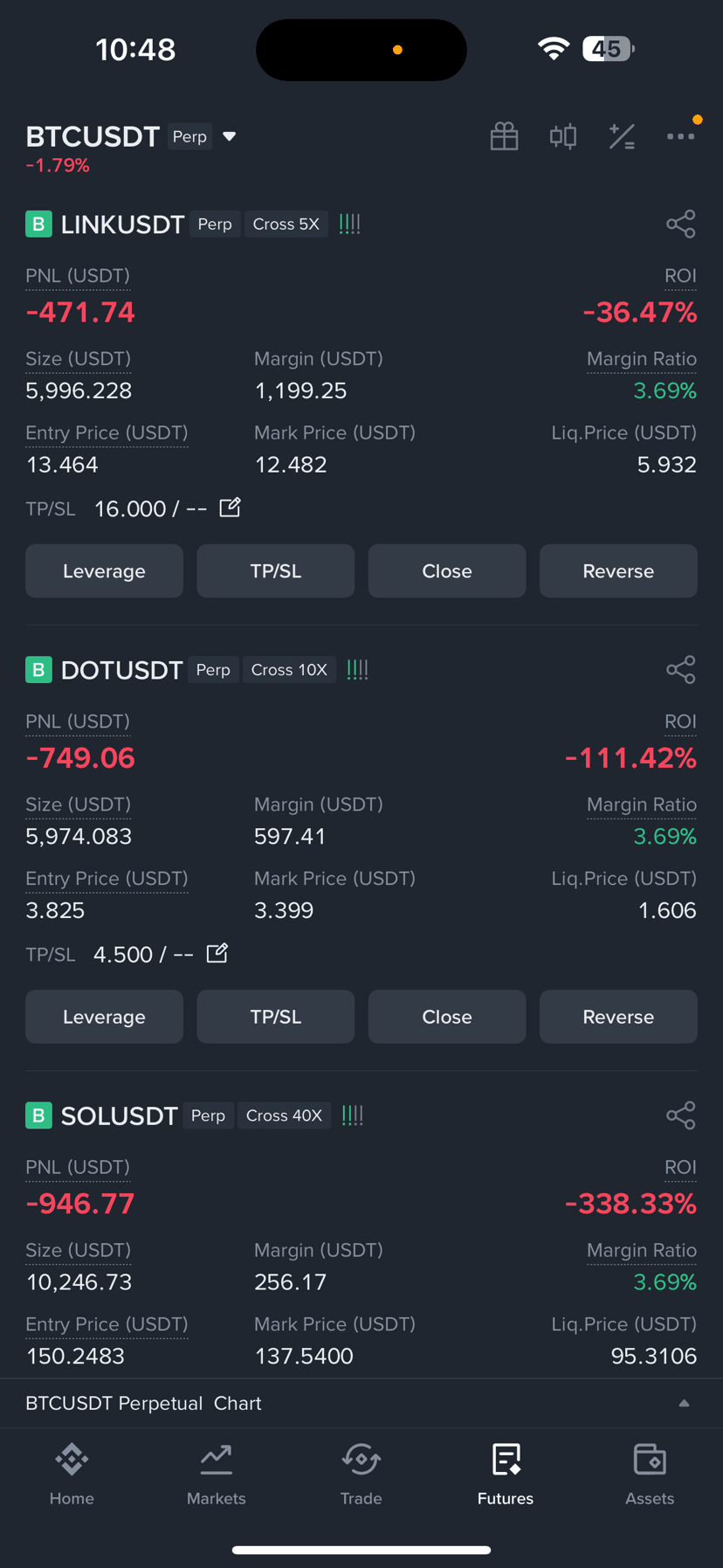
Task: Share the SOLUSDT position
Action: tap(681, 1116)
